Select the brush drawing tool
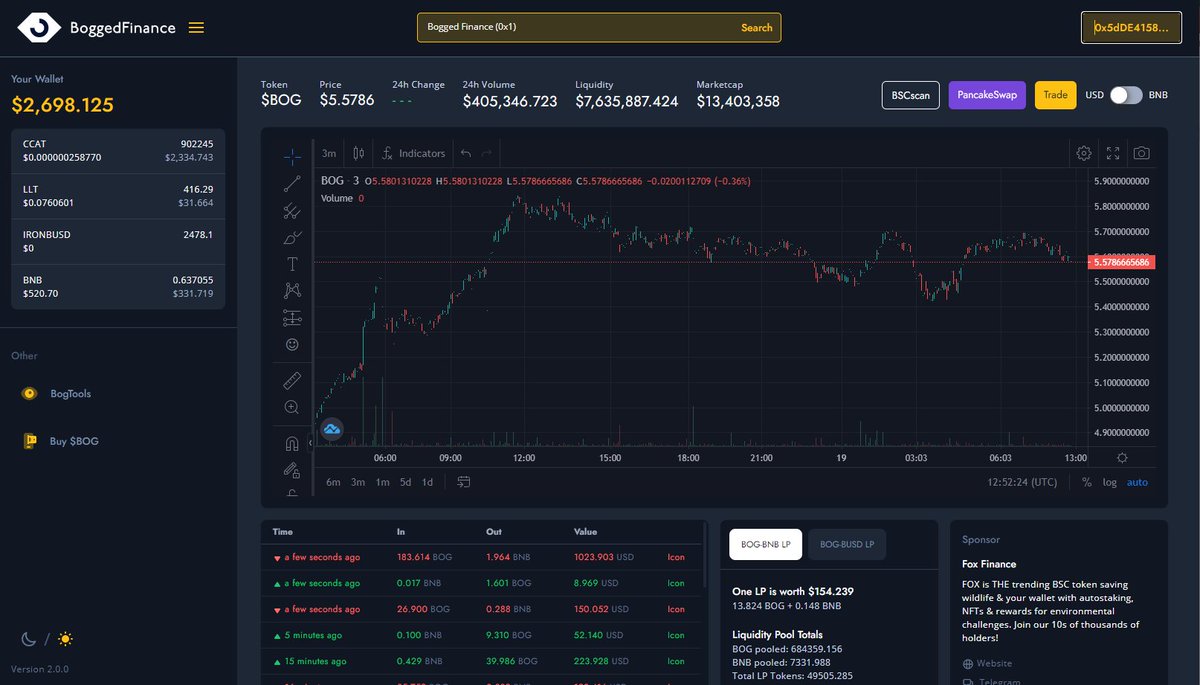The height and width of the screenshot is (685, 1200). pos(292,237)
